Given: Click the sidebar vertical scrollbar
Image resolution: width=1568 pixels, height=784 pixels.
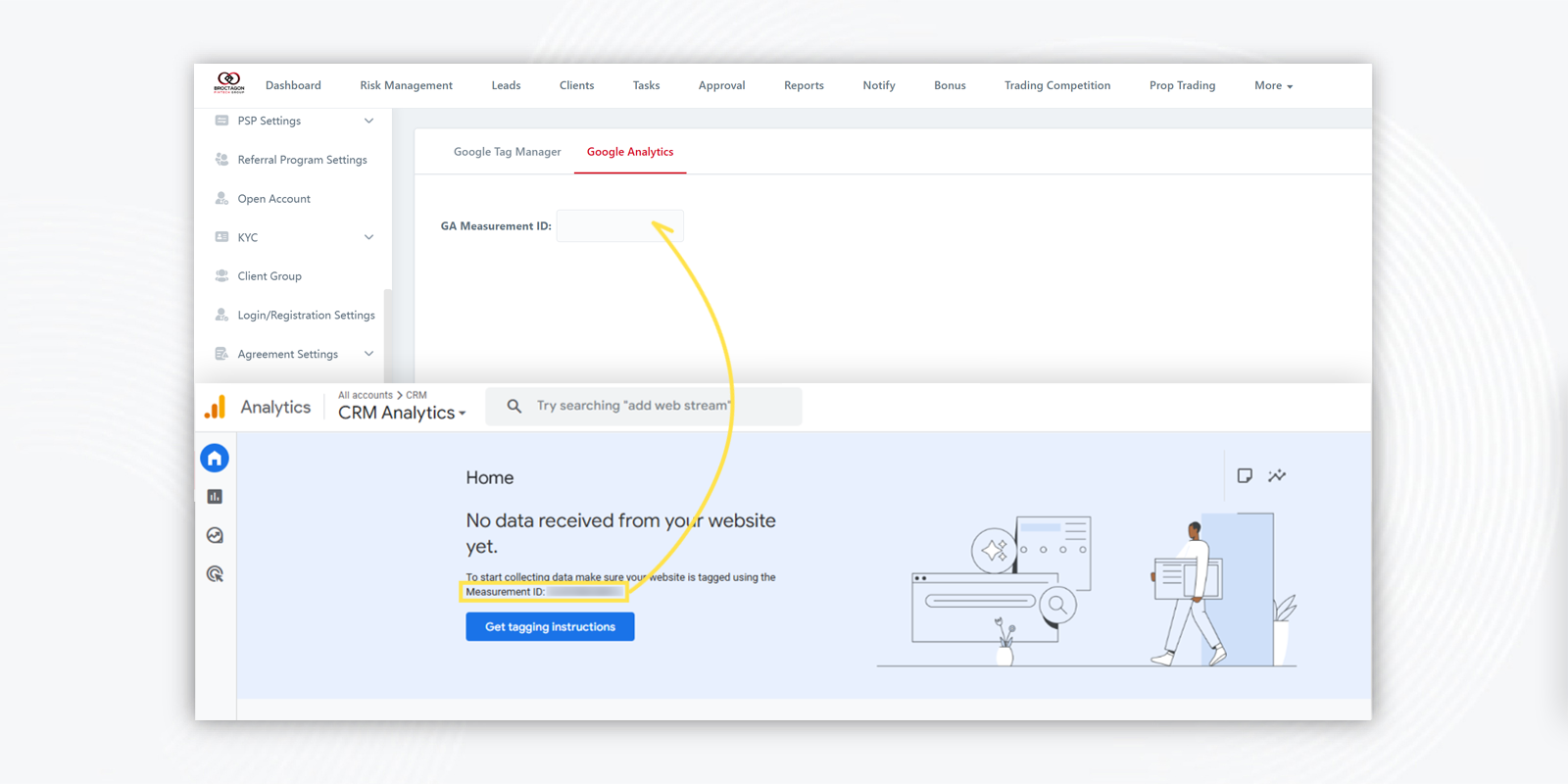Looking at the screenshot, I should (x=388, y=335).
